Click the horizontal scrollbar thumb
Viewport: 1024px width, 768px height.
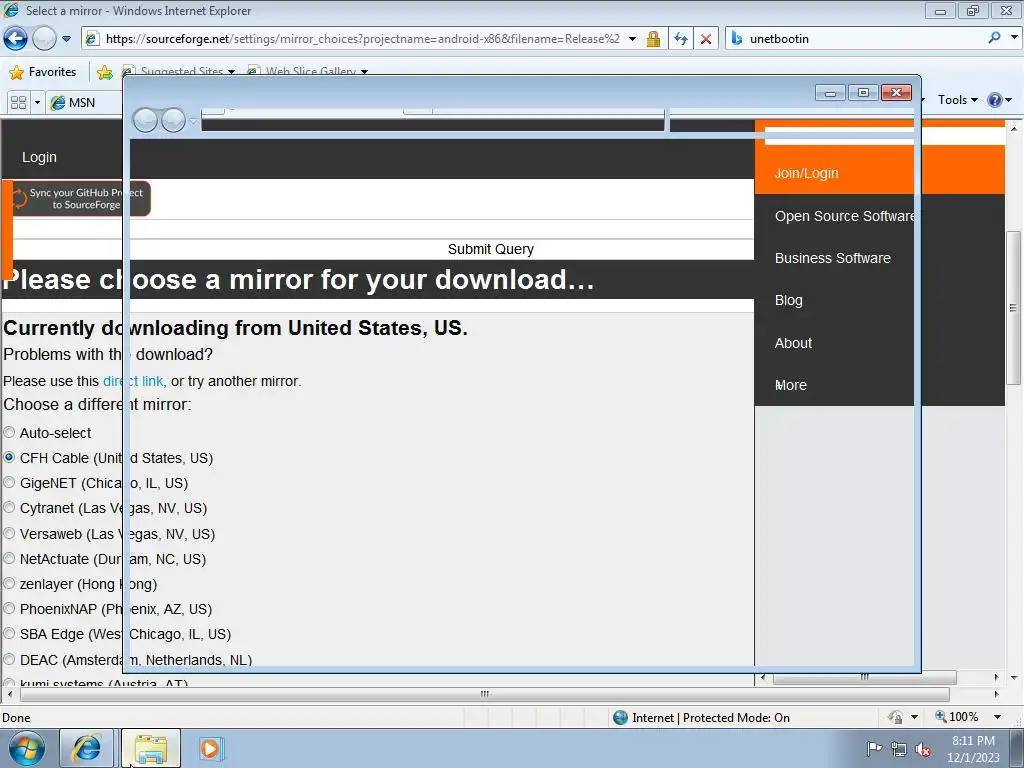pos(485,694)
